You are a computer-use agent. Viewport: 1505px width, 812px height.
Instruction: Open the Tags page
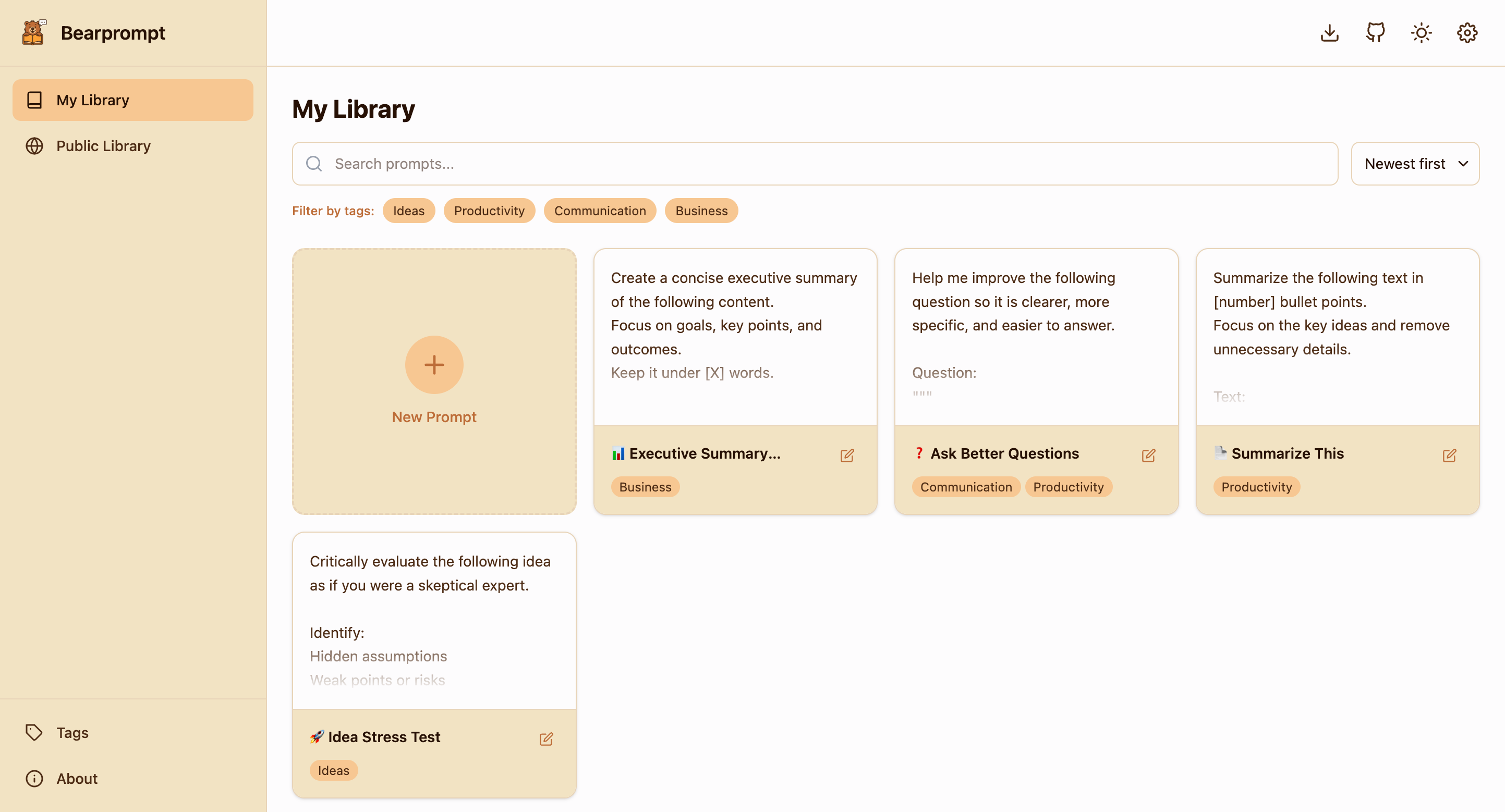tap(72, 733)
